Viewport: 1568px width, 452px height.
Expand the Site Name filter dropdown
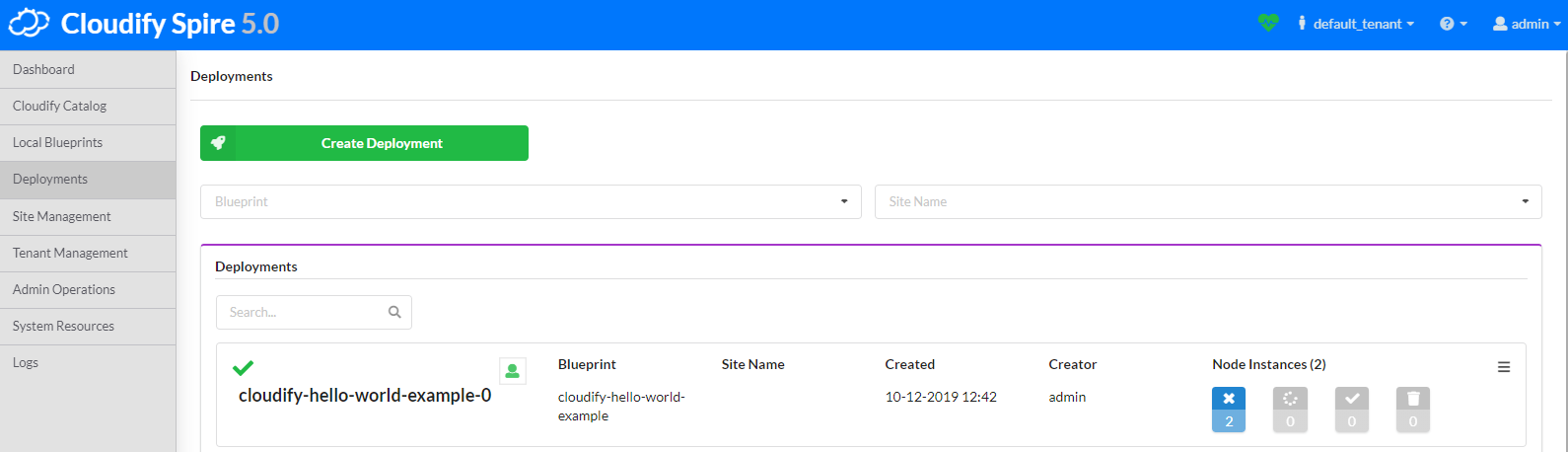1525,202
